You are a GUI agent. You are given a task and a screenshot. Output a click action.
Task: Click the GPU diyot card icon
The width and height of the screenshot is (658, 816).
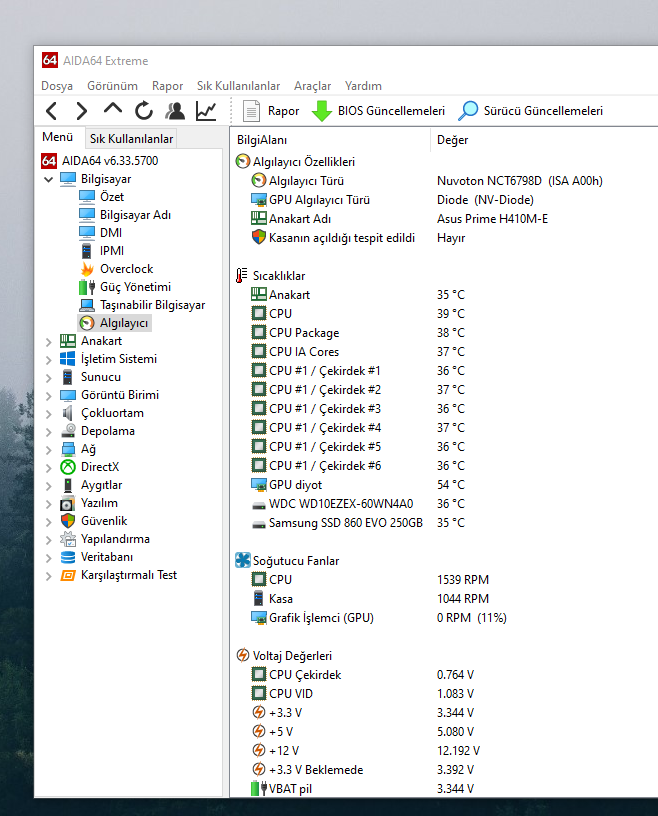click(259, 484)
